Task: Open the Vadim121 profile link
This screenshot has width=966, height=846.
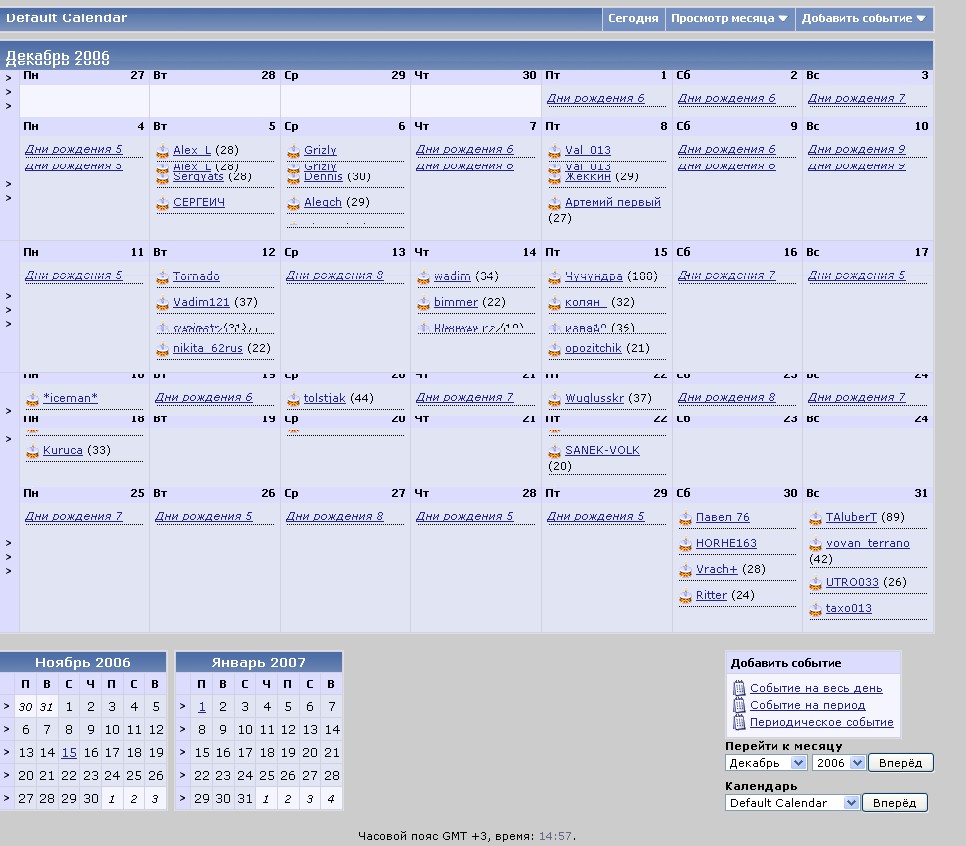Action: pyautogui.click(x=201, y=302)
